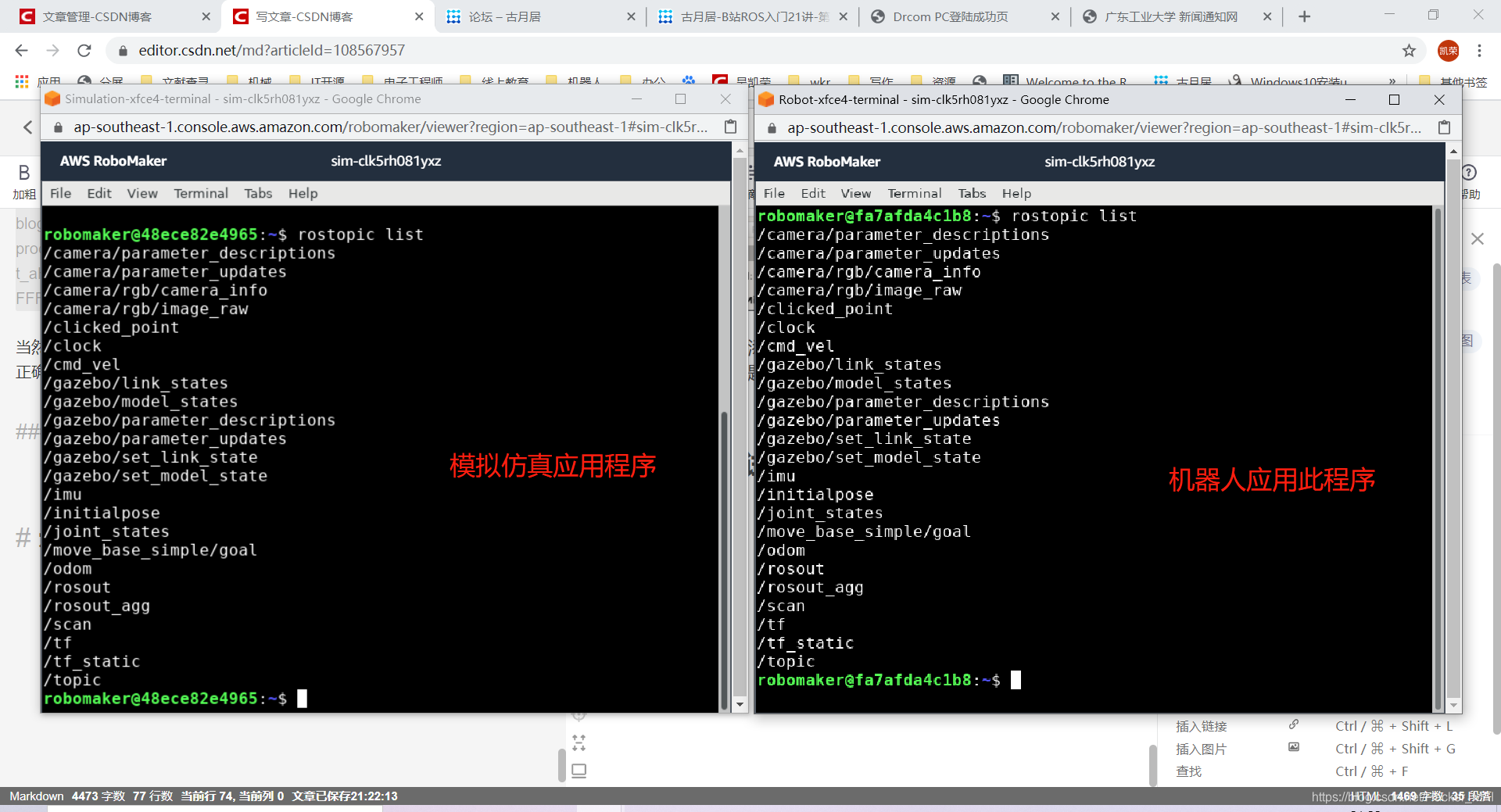
Task: Click /move_base_simple/goal in Robot terminal
Action: pos(864,531)
